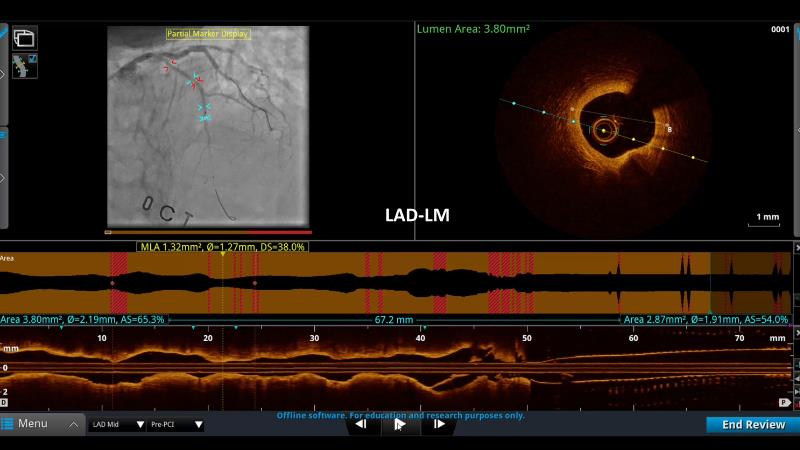The width and height of the screenshot is (800, 450).
Task: Click the central catheter marker in OCT cross-section
Action: pos(603,129)
